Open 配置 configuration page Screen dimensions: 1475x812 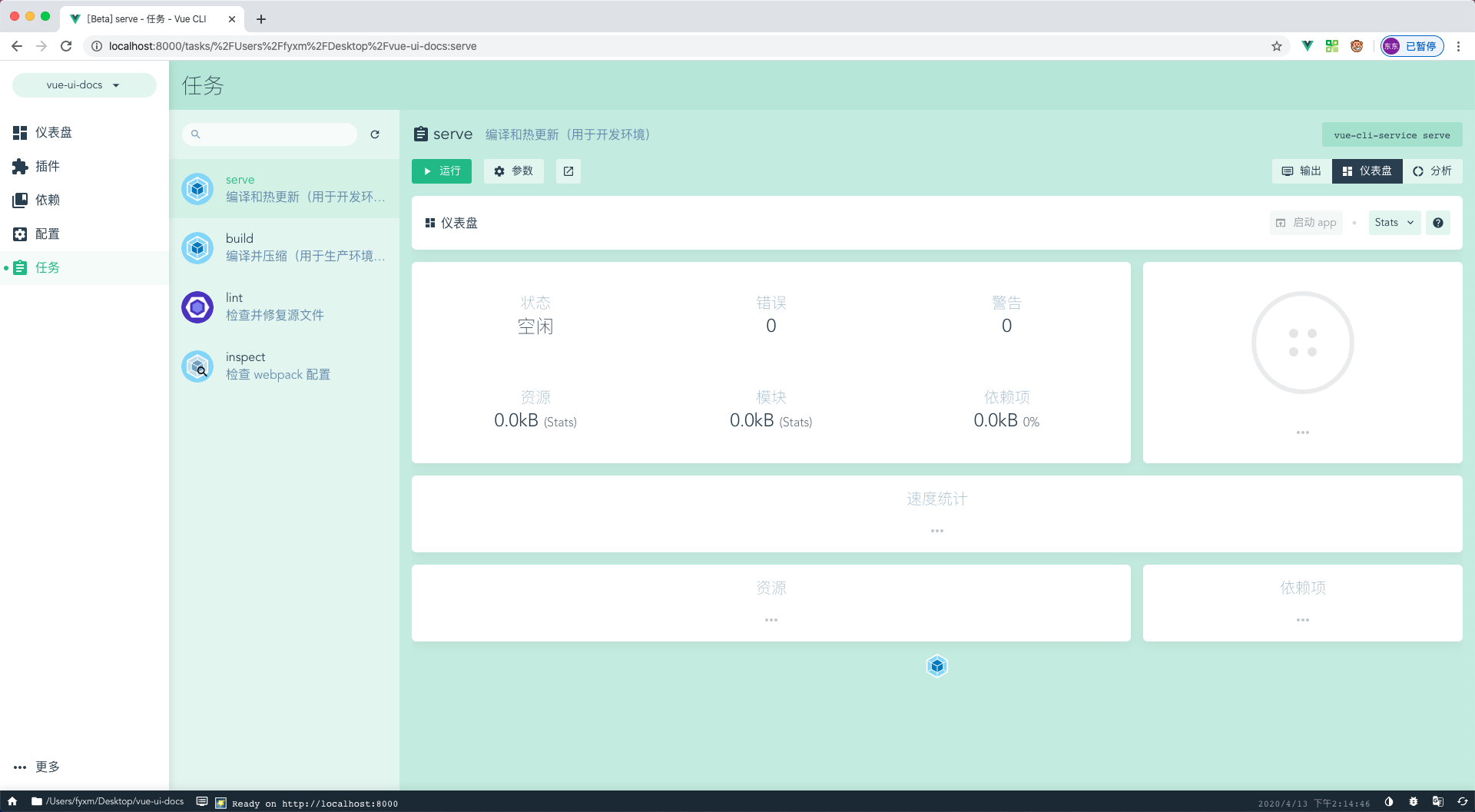tap(85, 234)
